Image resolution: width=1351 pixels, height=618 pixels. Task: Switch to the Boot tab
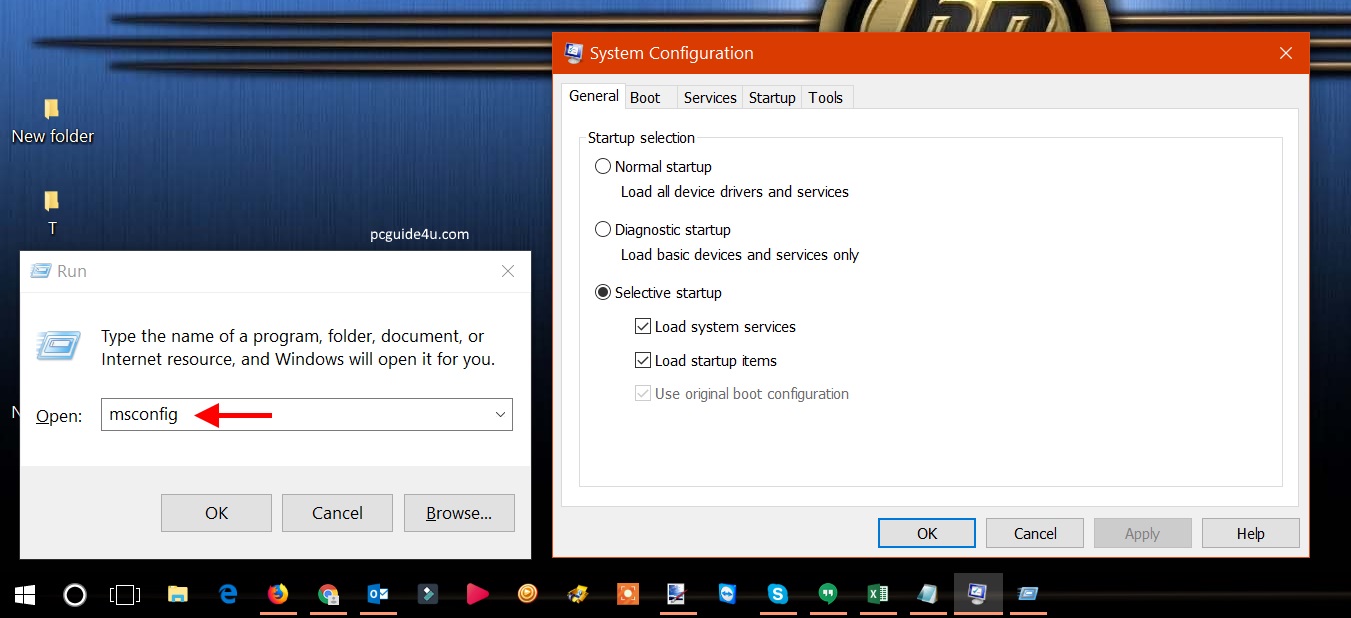click(x=645, y=97)
